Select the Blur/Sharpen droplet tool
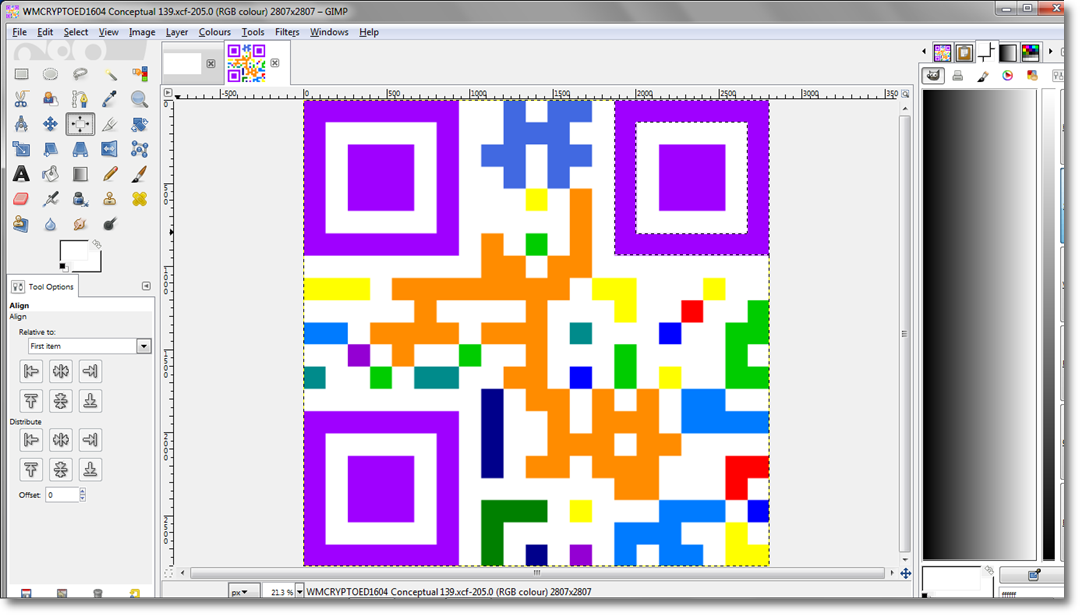Image resolution: width=1080 pixels, height=615 pixels. pyautogui.click(x=50, y=225)
